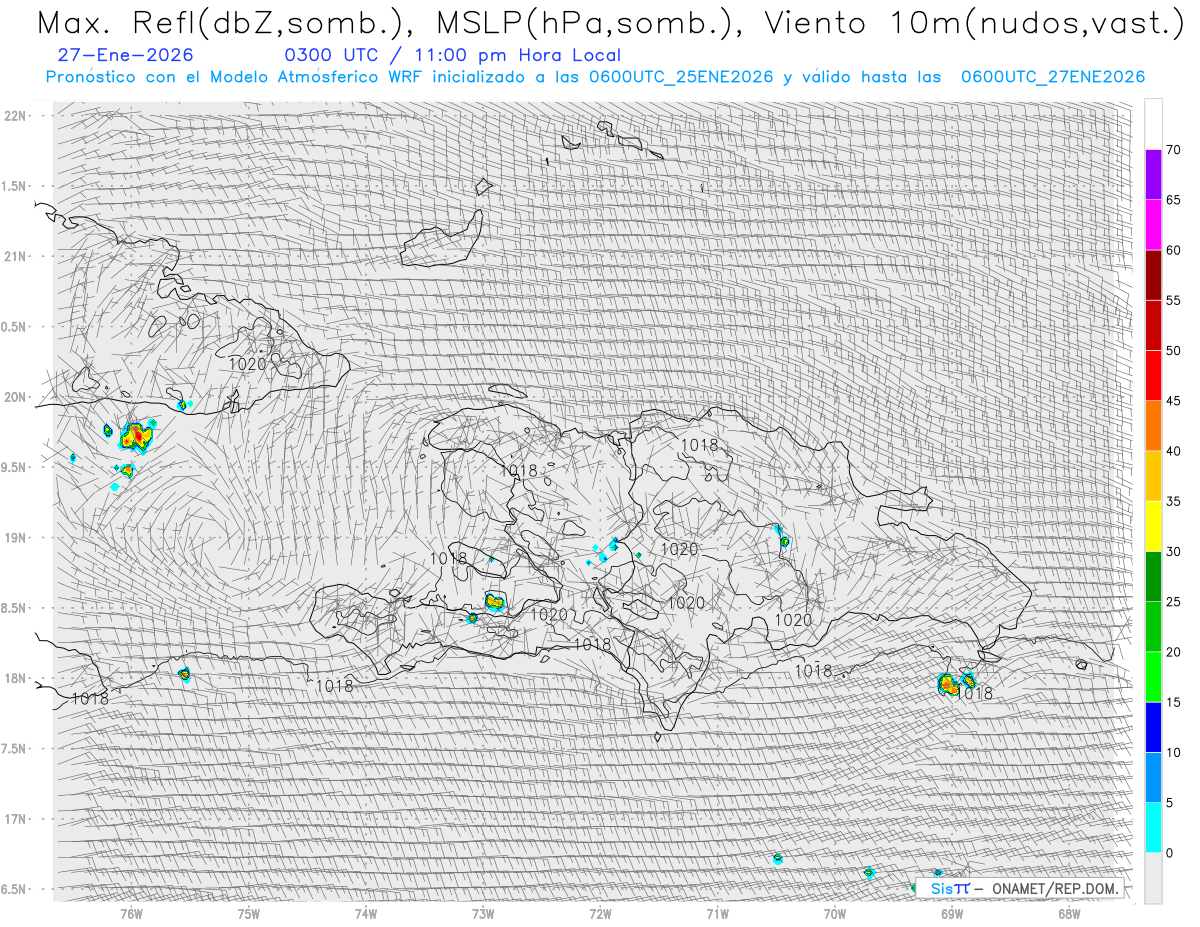Click the "75W" longitude axis label

click(248, 914)
